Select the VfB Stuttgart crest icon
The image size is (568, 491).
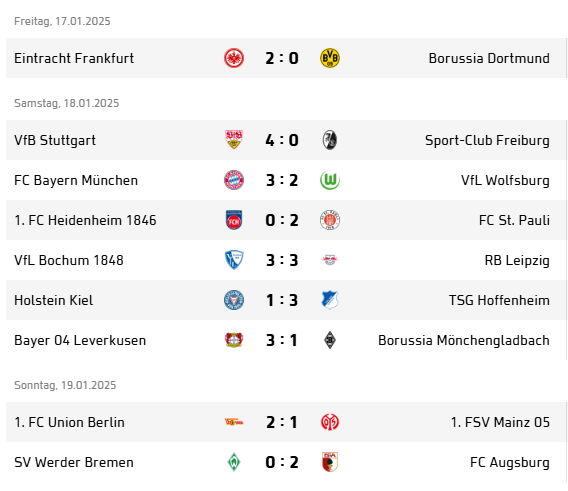click(x=234, y=140)
